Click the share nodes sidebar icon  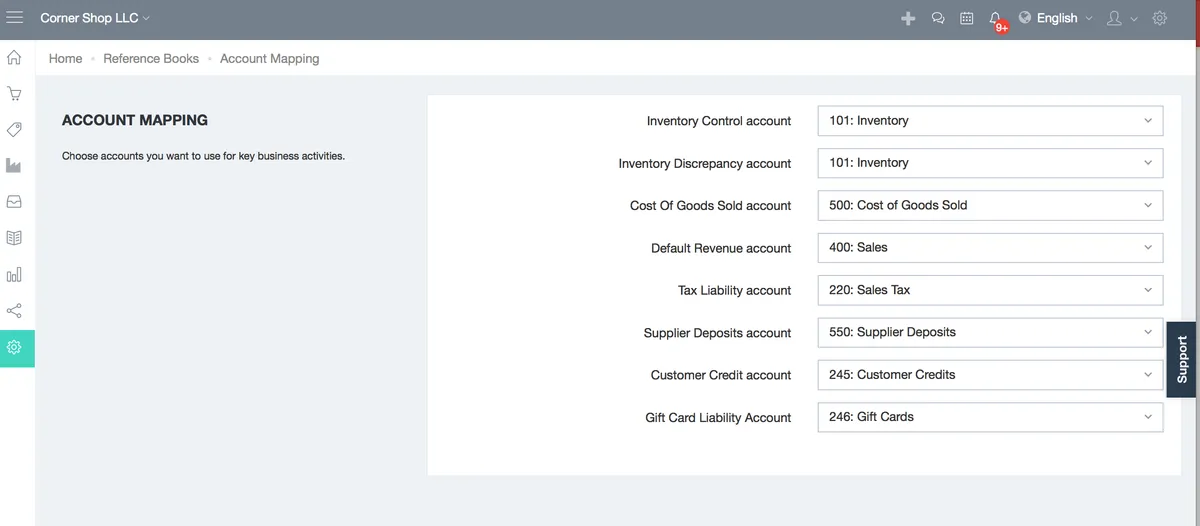click(15, 311)
